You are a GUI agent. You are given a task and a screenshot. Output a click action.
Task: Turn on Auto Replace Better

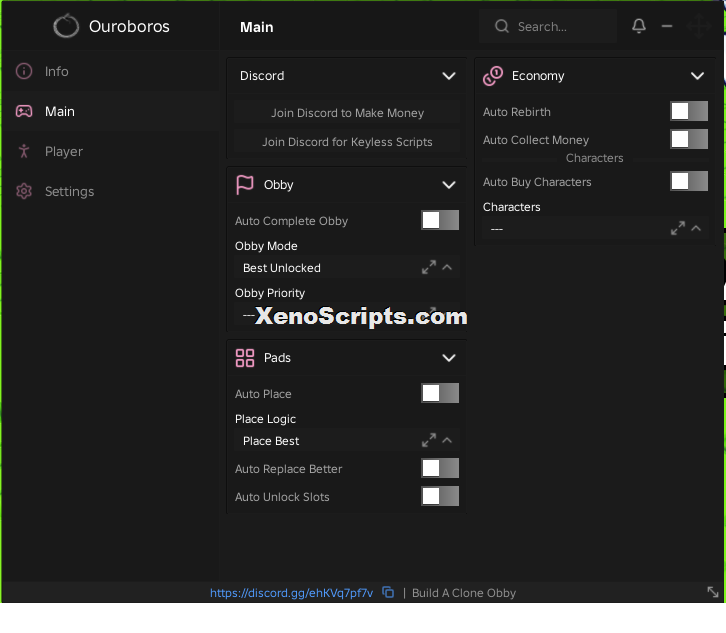440,468
